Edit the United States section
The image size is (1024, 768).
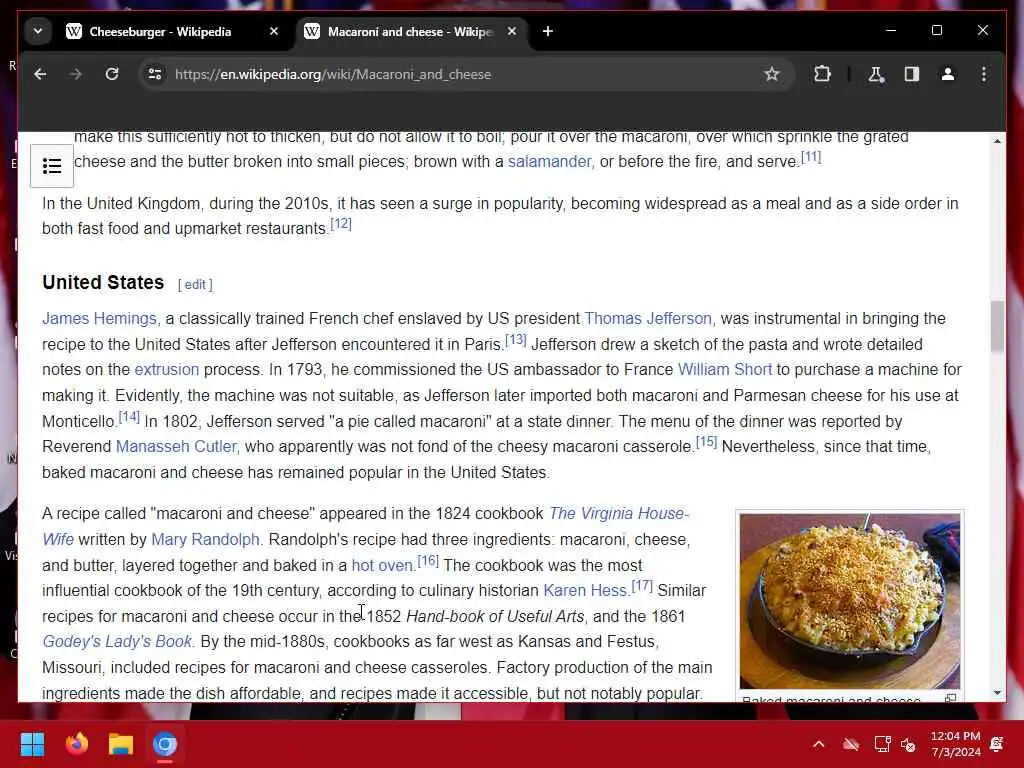coord(195,285)
